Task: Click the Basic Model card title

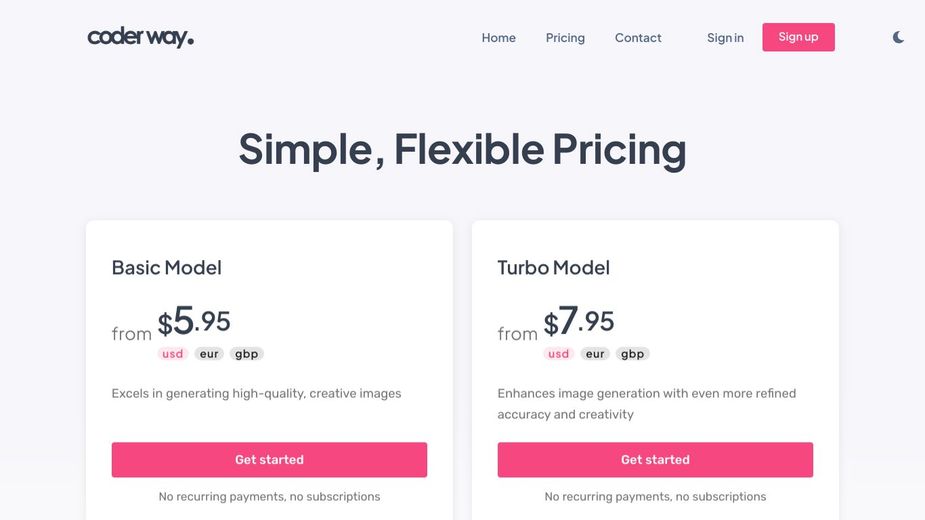Action: pyautogui.click(x=166, y=267)
